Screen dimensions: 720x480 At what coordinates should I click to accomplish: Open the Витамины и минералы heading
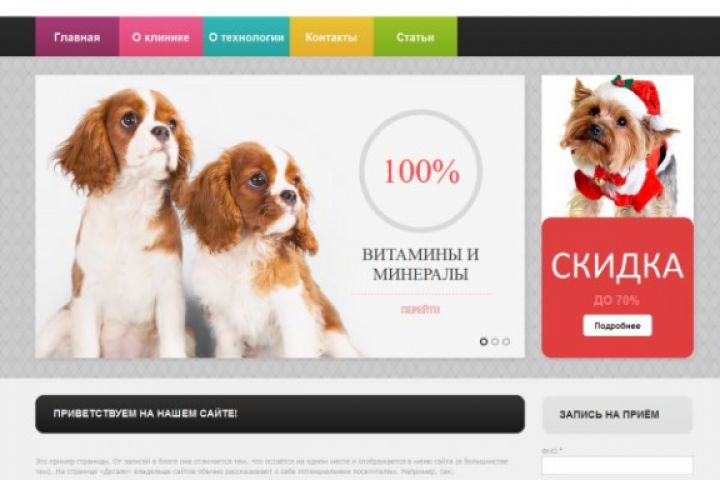click(420, 264)
